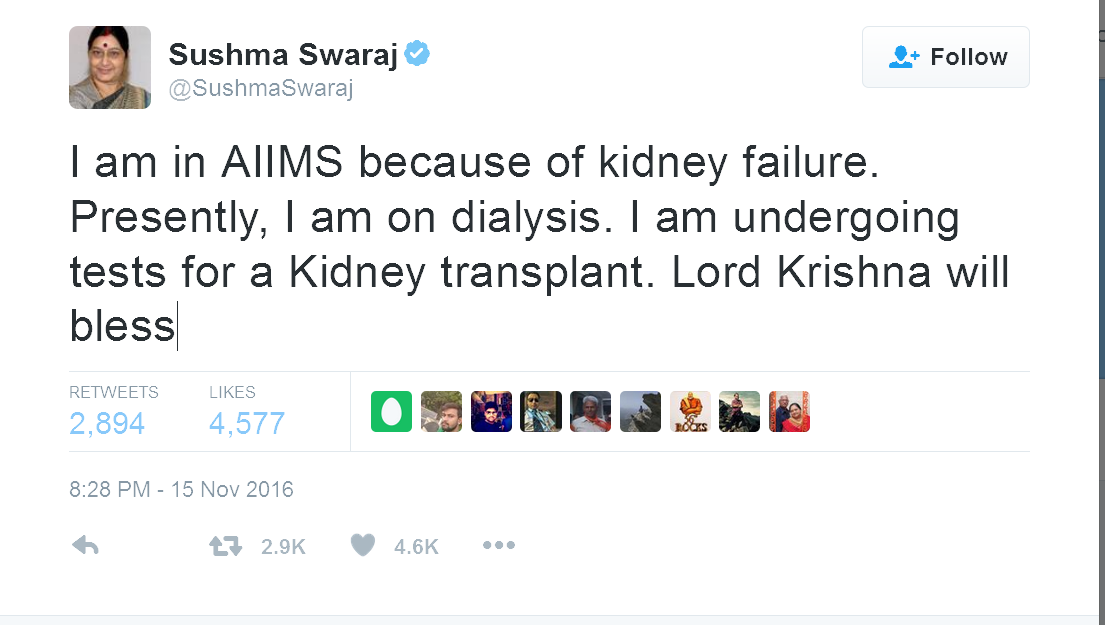View the 4,577 likes list
1105x625 pixels.
[x=247, y=423]
